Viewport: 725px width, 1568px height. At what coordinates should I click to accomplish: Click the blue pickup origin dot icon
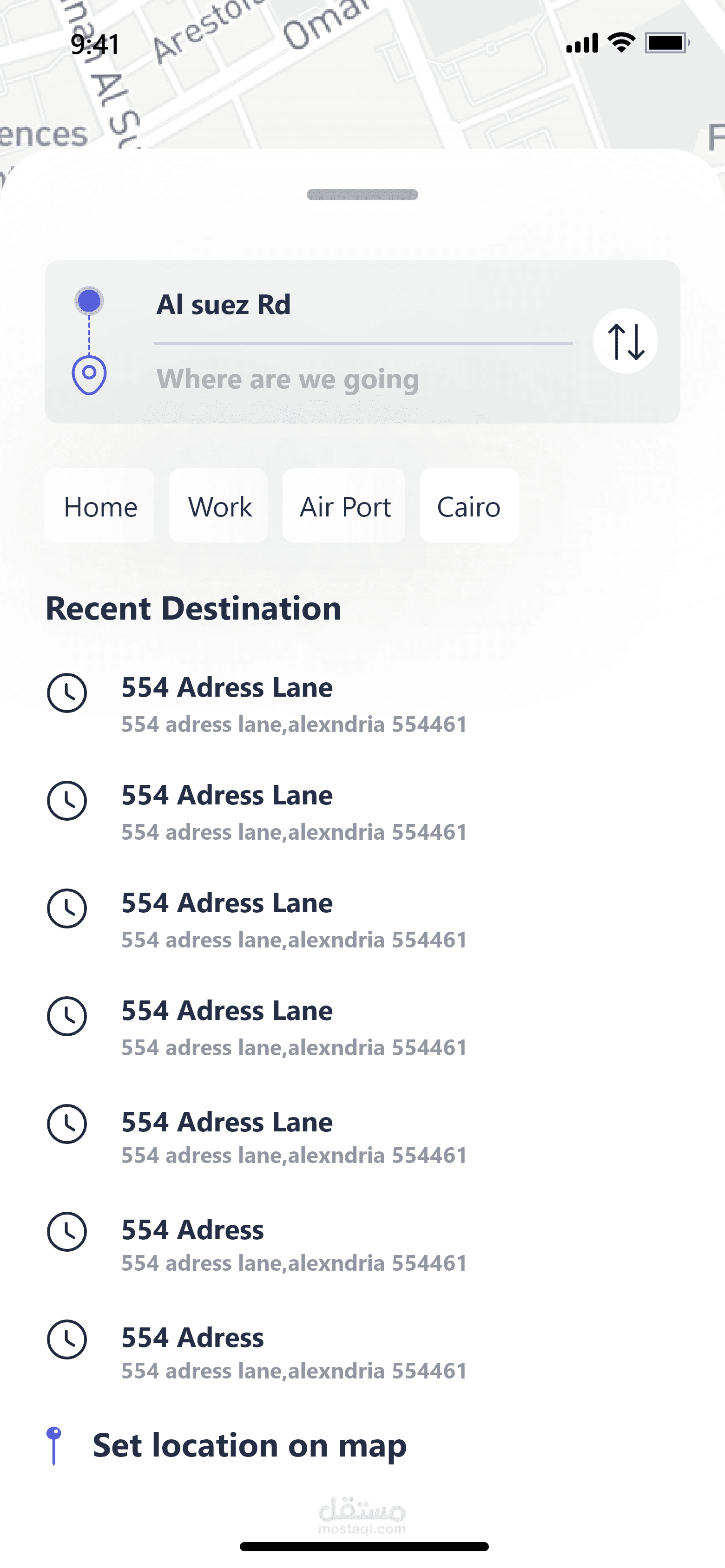(90, 301)
